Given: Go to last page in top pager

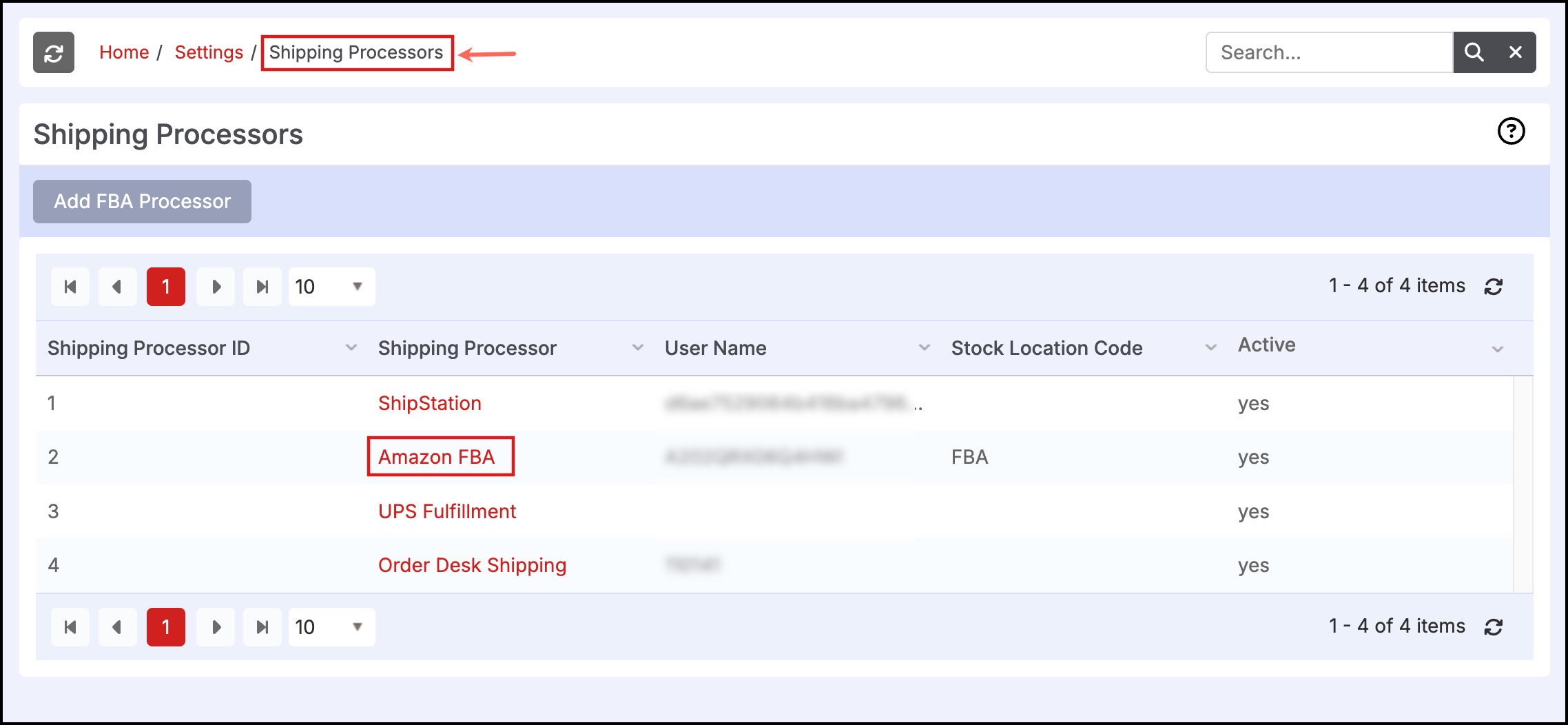Looking at the screenshot, I should (x=262, y=287).
